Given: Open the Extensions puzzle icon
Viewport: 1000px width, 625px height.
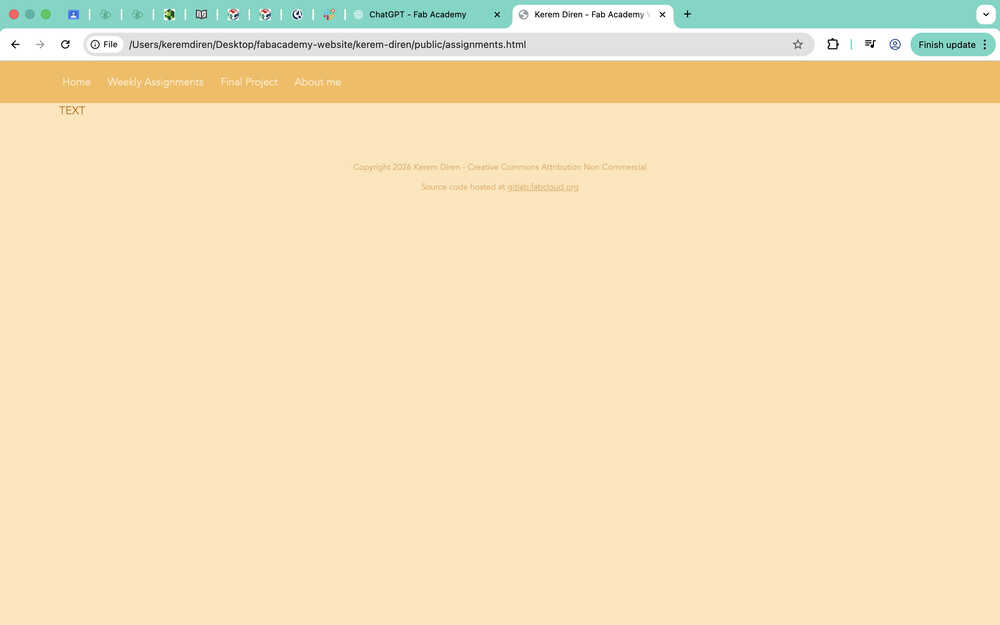Looking at the screenshot, I should pos(833,44).
